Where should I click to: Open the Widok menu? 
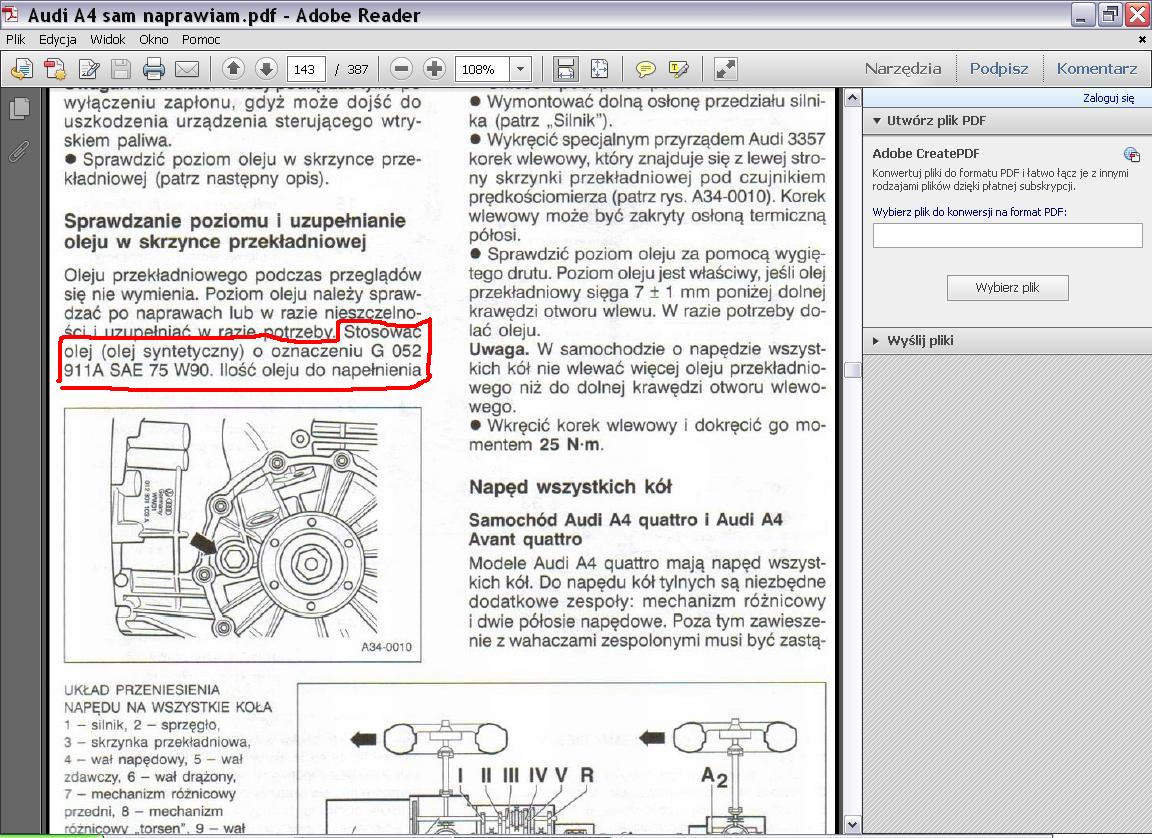click(107, 40)
